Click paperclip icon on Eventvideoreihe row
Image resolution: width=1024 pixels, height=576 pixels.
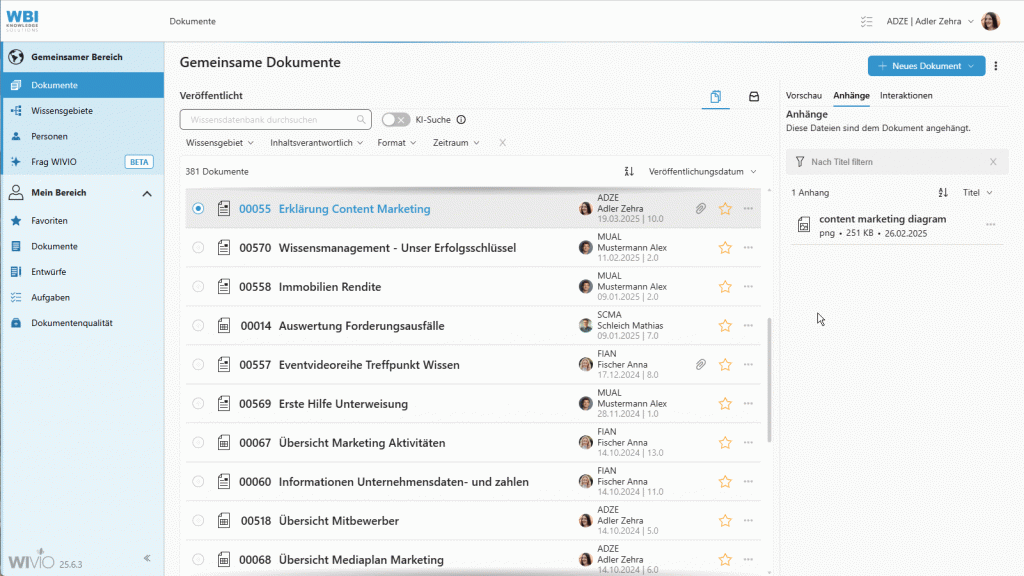701,365
